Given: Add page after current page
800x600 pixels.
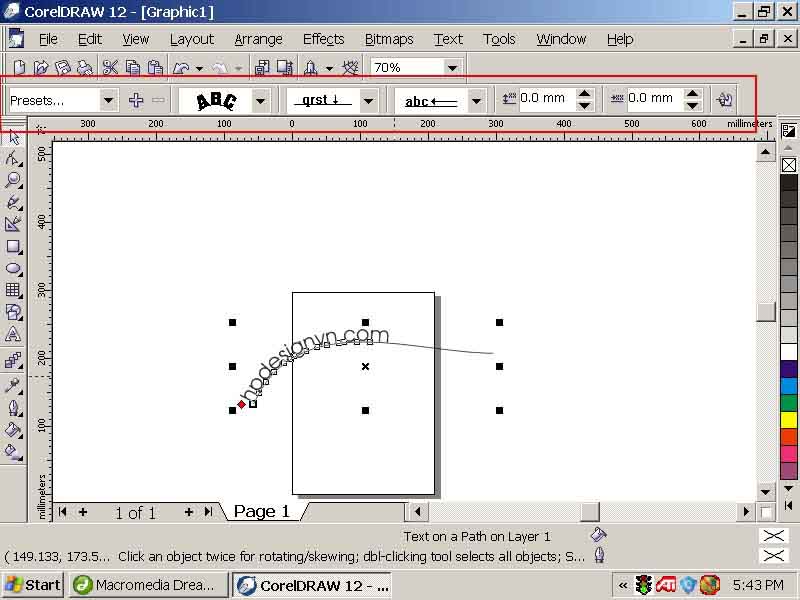Looking at the screenshot, I should point(188,512).
